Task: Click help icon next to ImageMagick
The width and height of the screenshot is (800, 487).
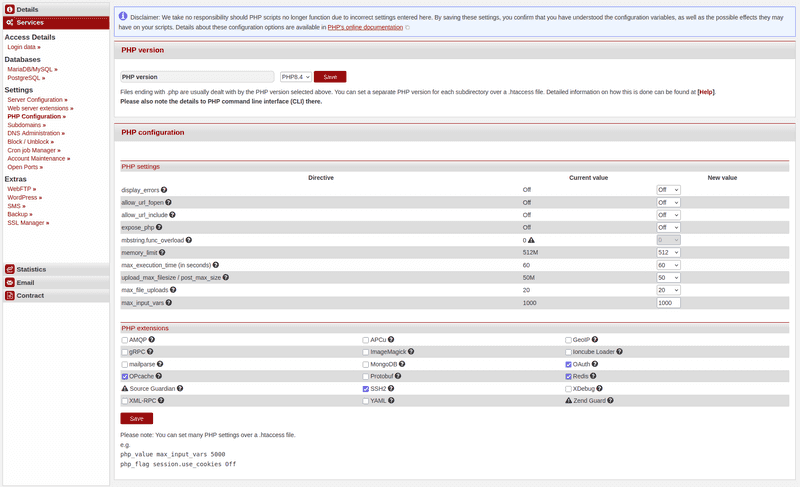Action: (410, 352)
